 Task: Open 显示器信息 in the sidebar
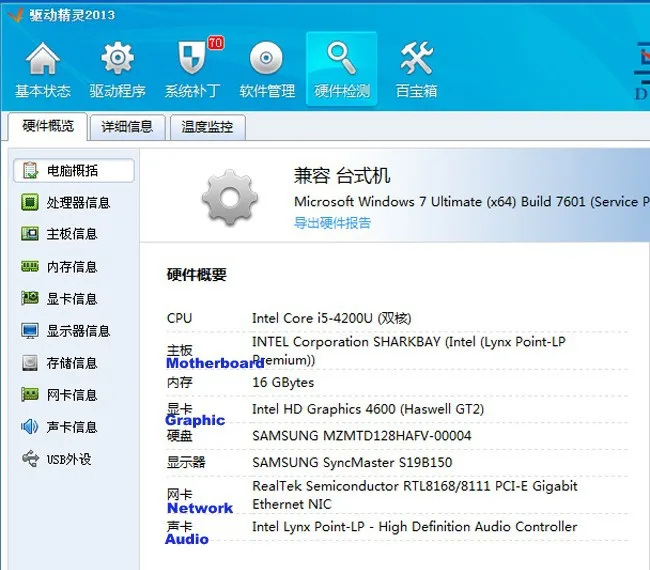click(74, 331)
